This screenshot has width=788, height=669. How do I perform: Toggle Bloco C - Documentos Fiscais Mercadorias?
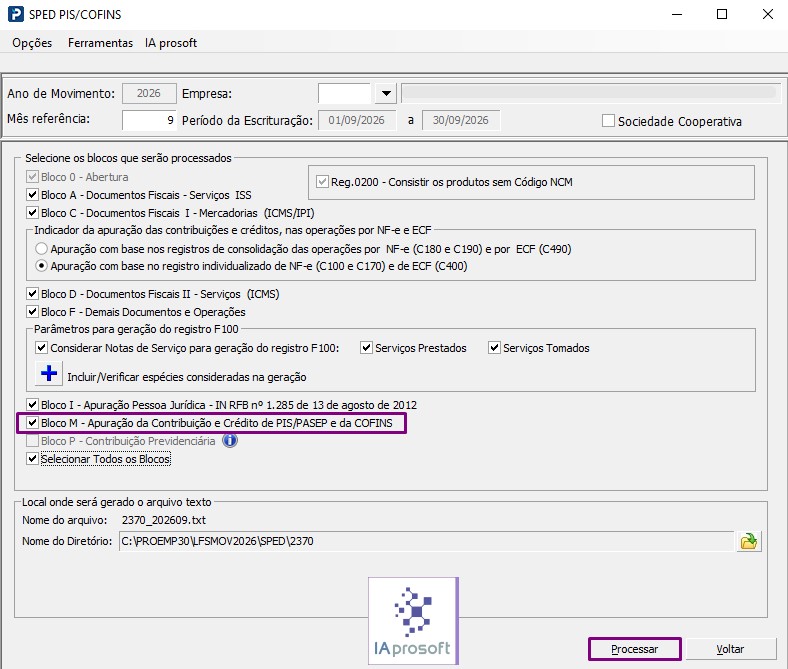point(33,213)
